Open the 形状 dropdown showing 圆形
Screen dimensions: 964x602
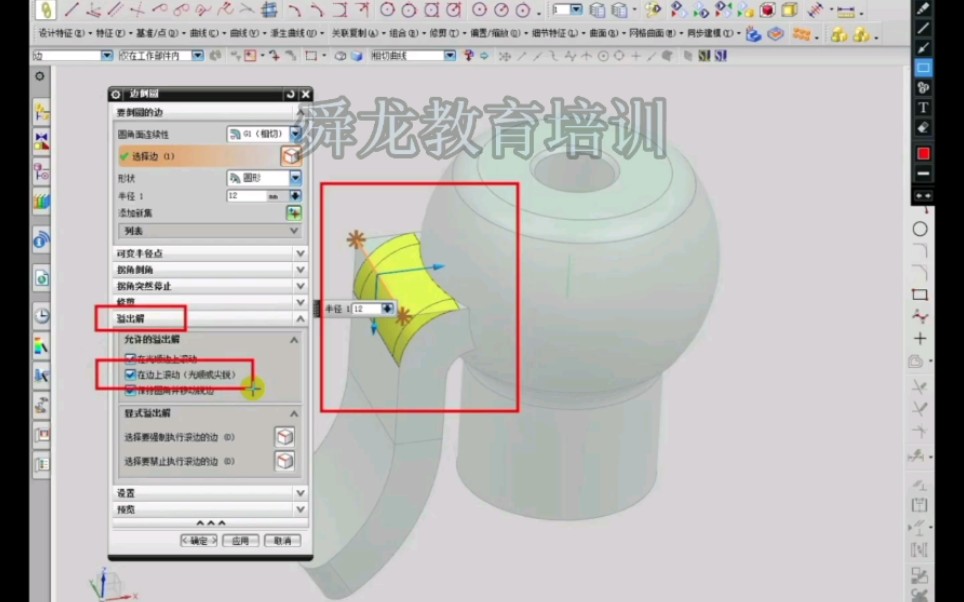coord(293,176)
